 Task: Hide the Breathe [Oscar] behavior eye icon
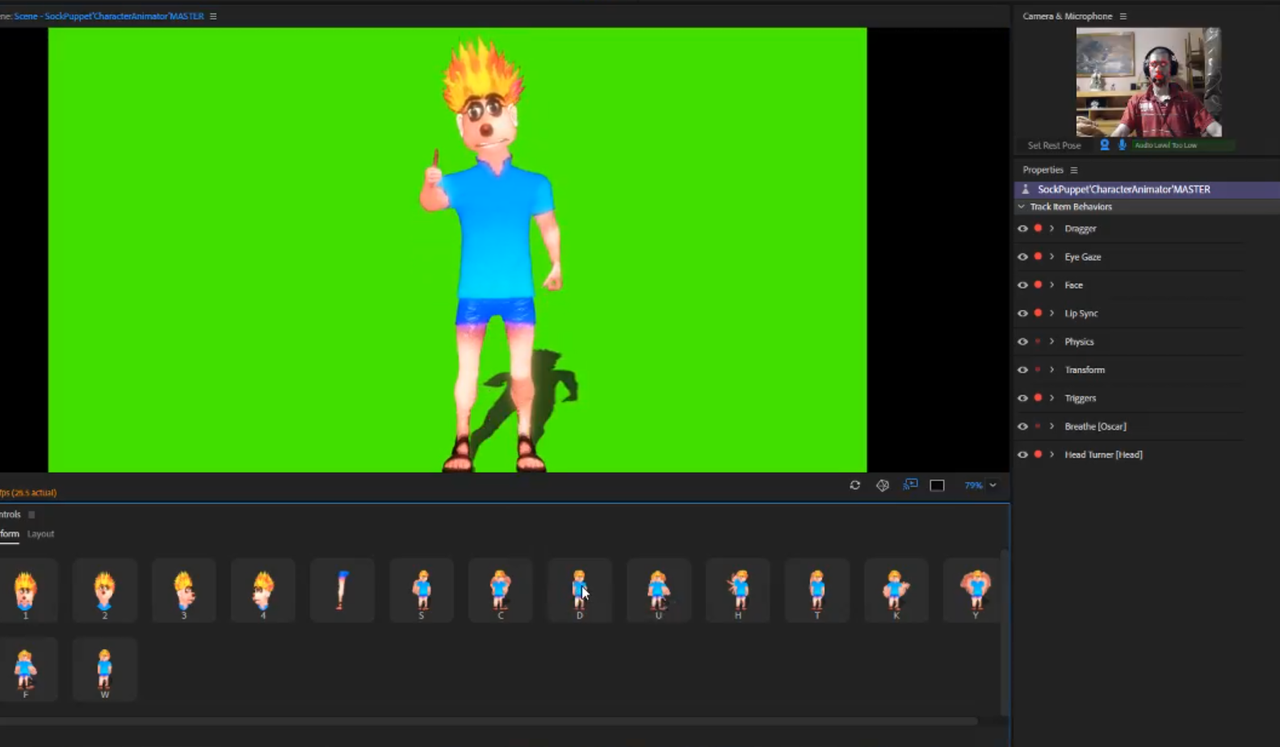pyautogui.click(x=1022, y=426)
